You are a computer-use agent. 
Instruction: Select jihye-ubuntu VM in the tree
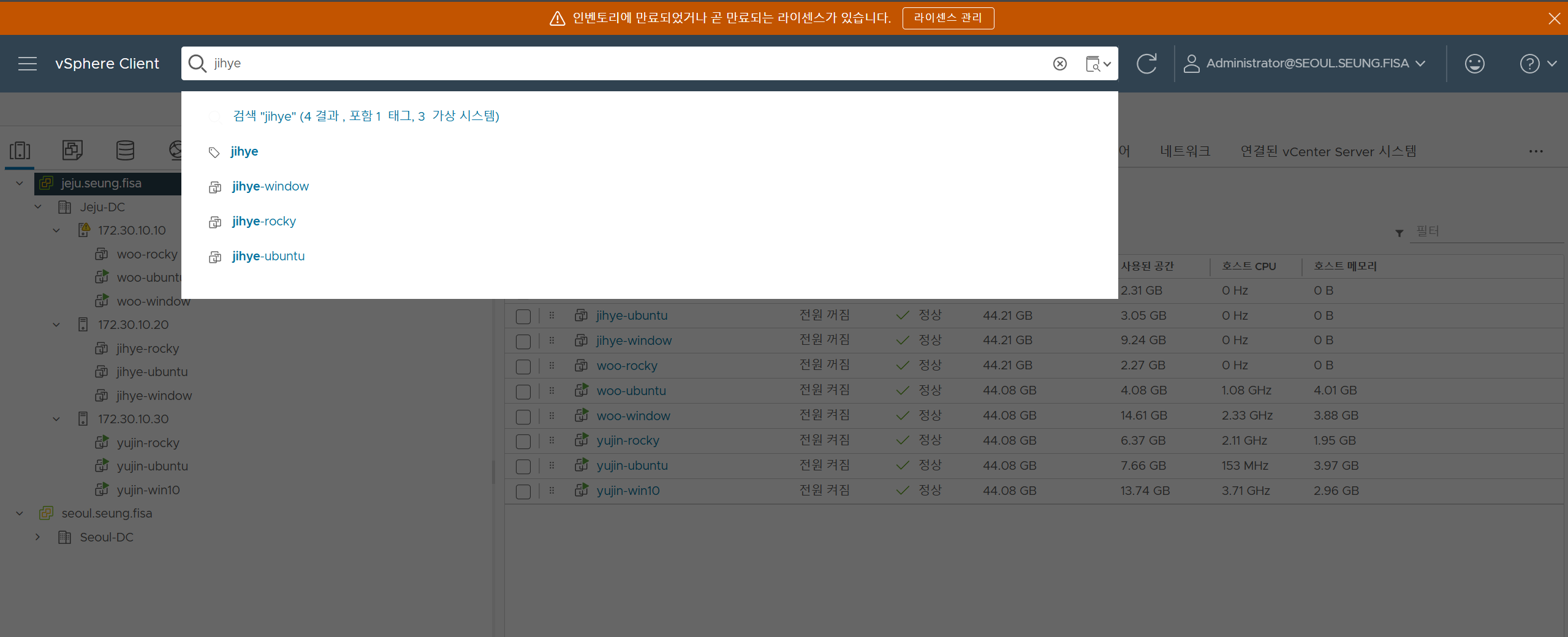point(152,372)
